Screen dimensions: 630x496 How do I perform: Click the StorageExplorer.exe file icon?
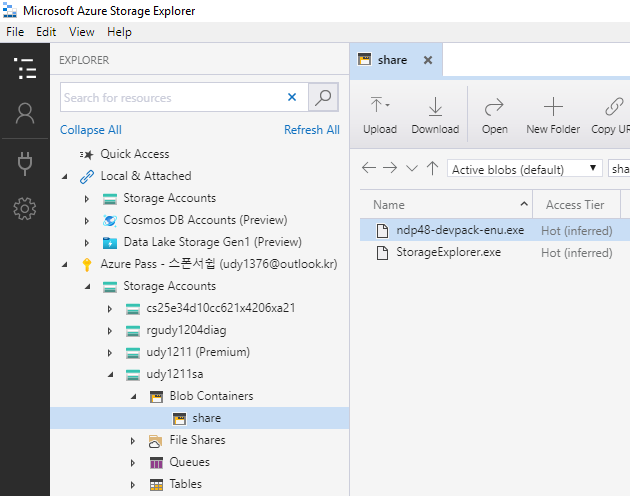[382, 253]
